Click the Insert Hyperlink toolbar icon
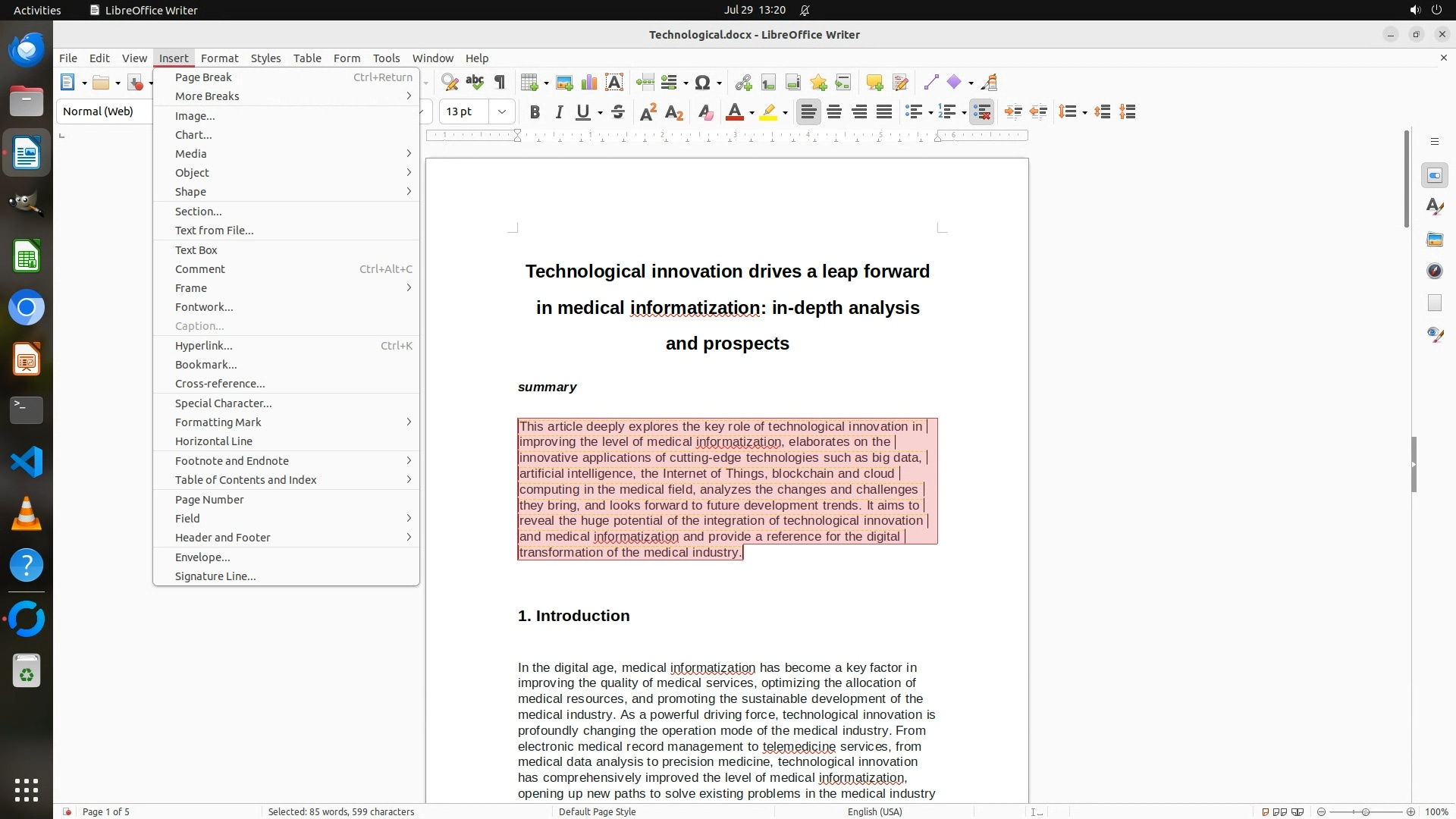 point(743,83)
